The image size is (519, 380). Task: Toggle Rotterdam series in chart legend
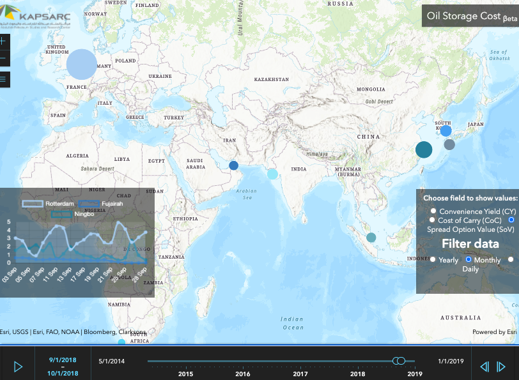click(48, 204)
